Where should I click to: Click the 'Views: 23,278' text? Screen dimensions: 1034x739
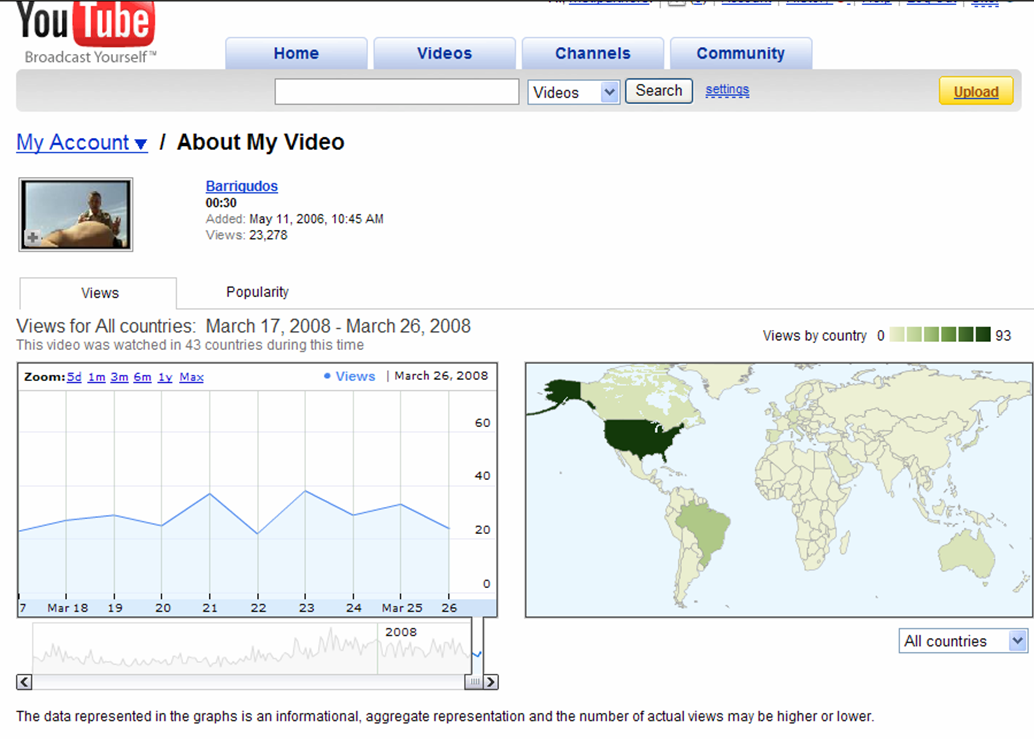[x=247, y=235]
